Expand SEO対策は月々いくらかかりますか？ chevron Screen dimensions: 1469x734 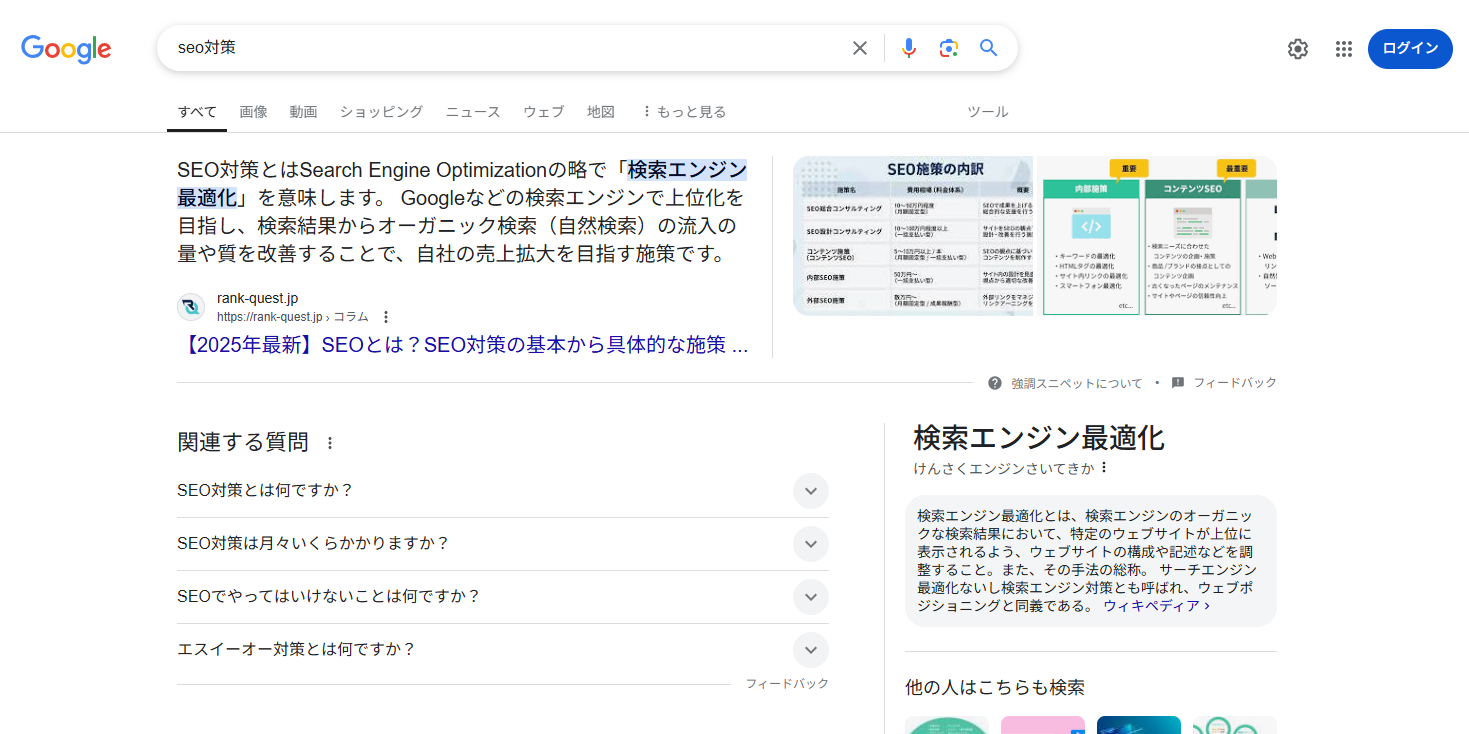pos(811,544)
